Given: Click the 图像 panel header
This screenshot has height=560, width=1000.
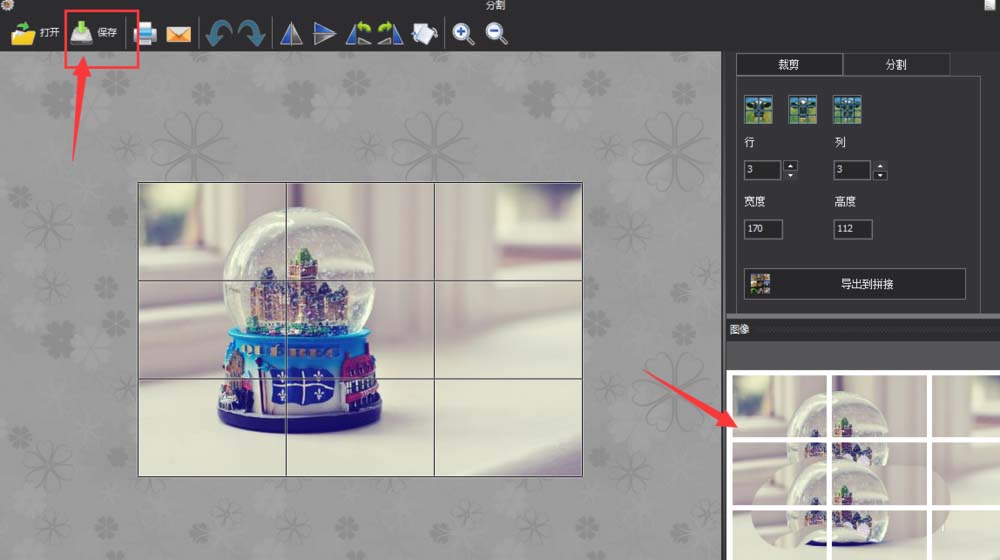Looking at the screenshot, I should [x=863, y=329].
